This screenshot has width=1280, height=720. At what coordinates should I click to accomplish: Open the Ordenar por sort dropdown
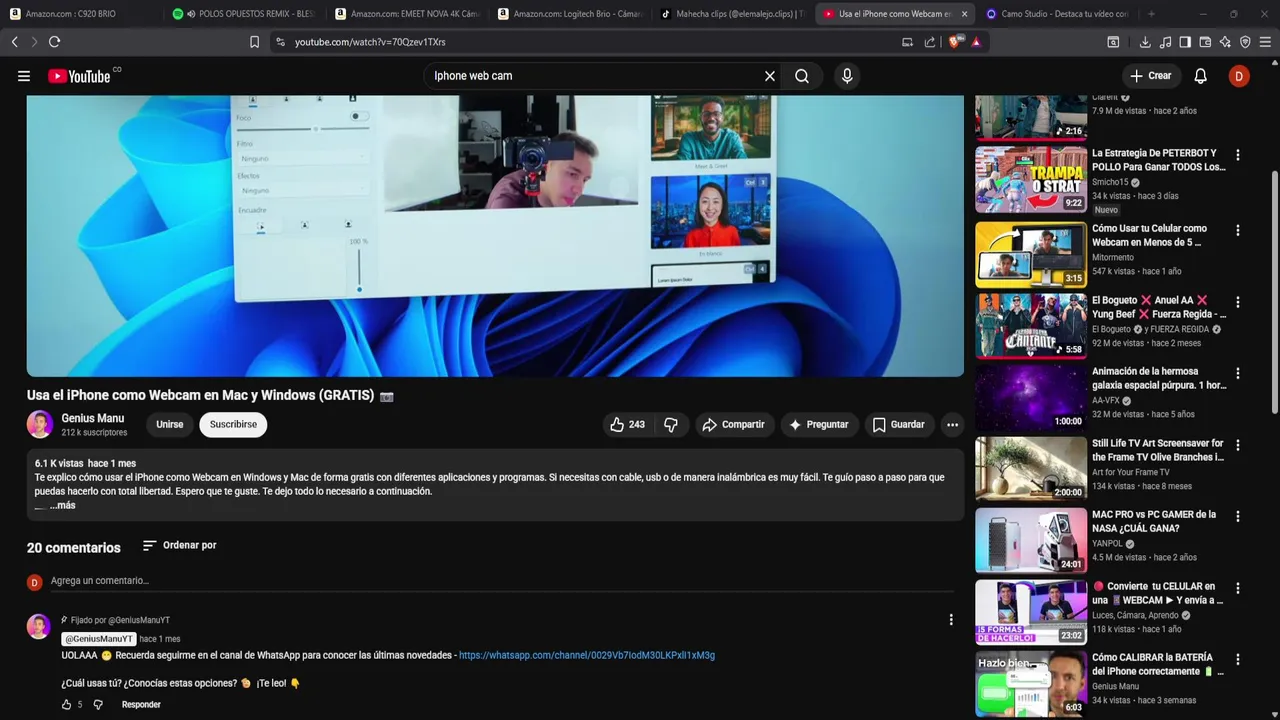coord(180,545)
